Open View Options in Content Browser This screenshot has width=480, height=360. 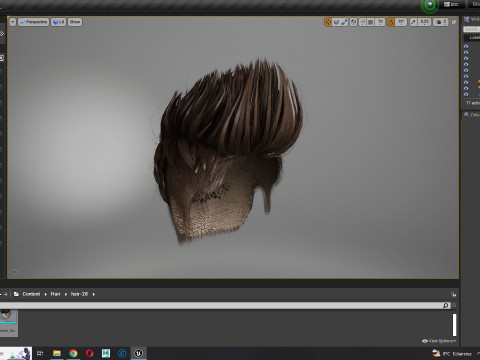coord(439,341)
